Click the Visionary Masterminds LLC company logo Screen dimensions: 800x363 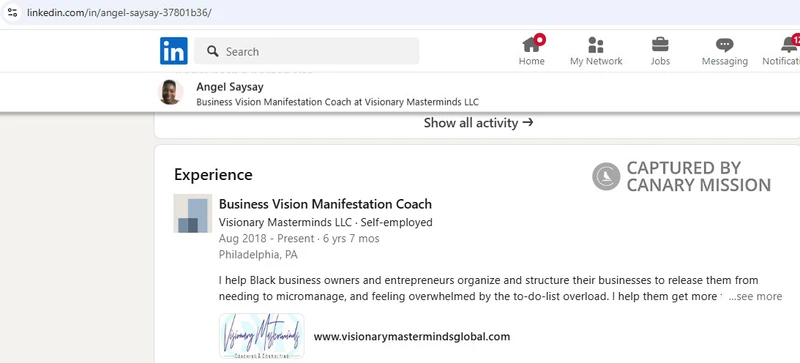pyautogui.click(x=193, y=213)
